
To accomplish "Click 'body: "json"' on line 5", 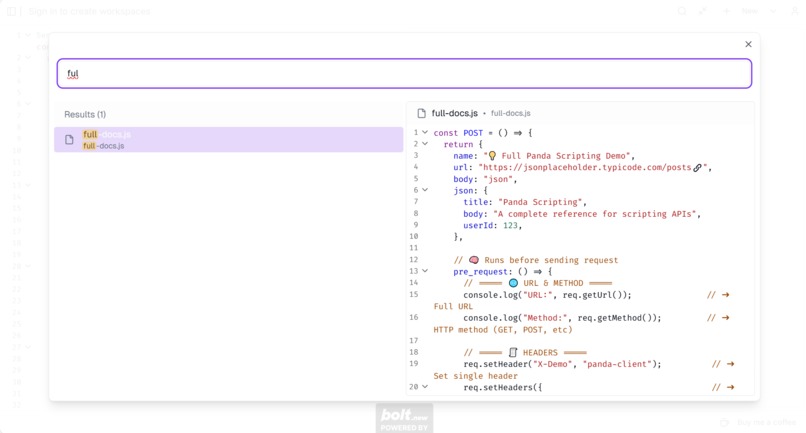I will (483, 179).
